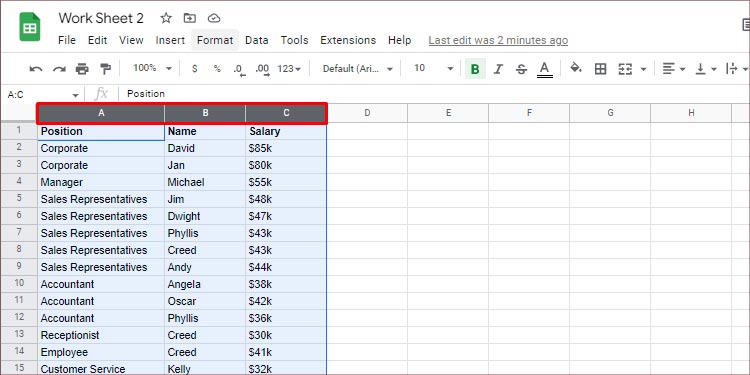Select column A header
The height and width of the screenshot is (375, 750).
click(x=101, y=113)
